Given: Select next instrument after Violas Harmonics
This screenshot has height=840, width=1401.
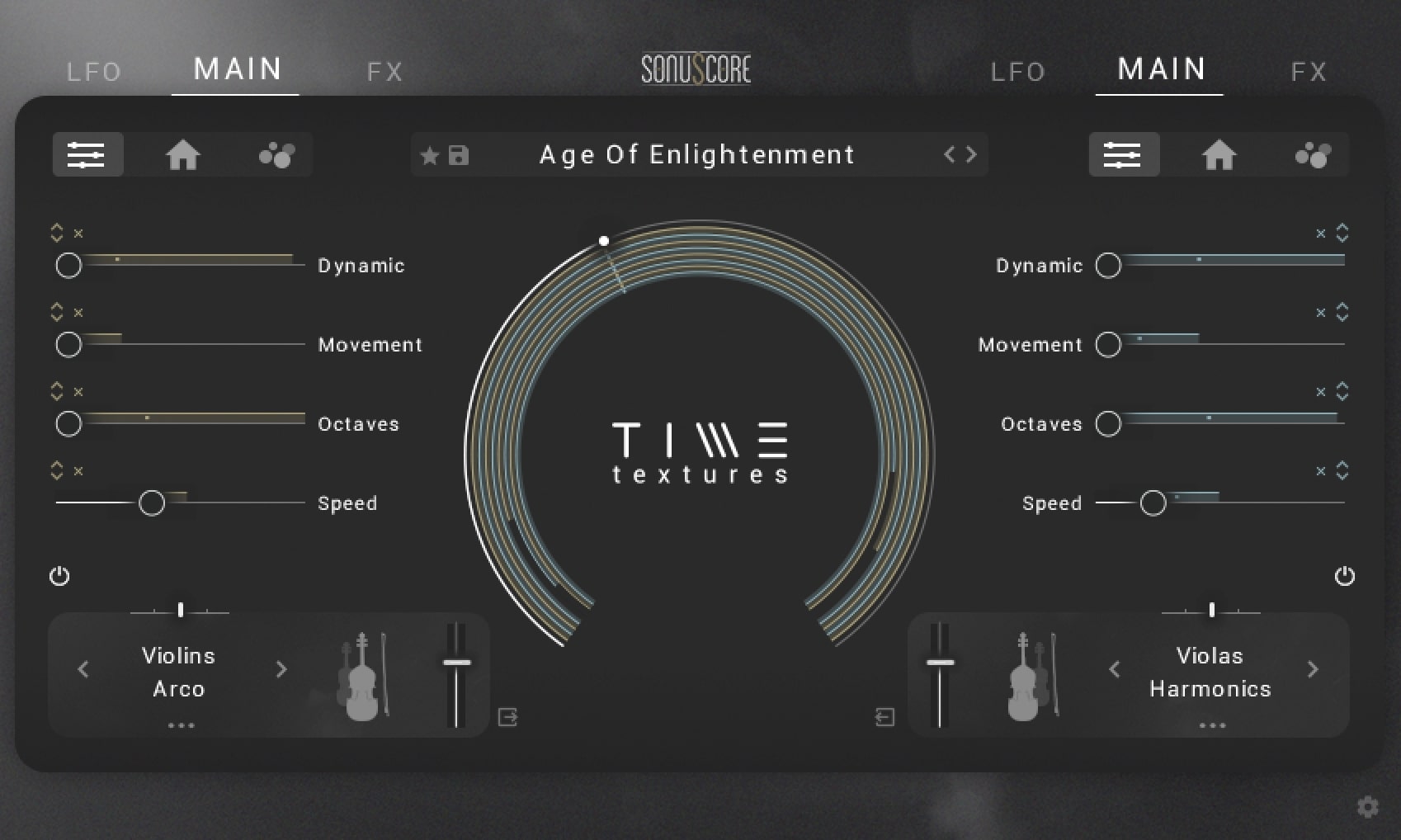Looking at the screenshot, I should pos(1313,669).
